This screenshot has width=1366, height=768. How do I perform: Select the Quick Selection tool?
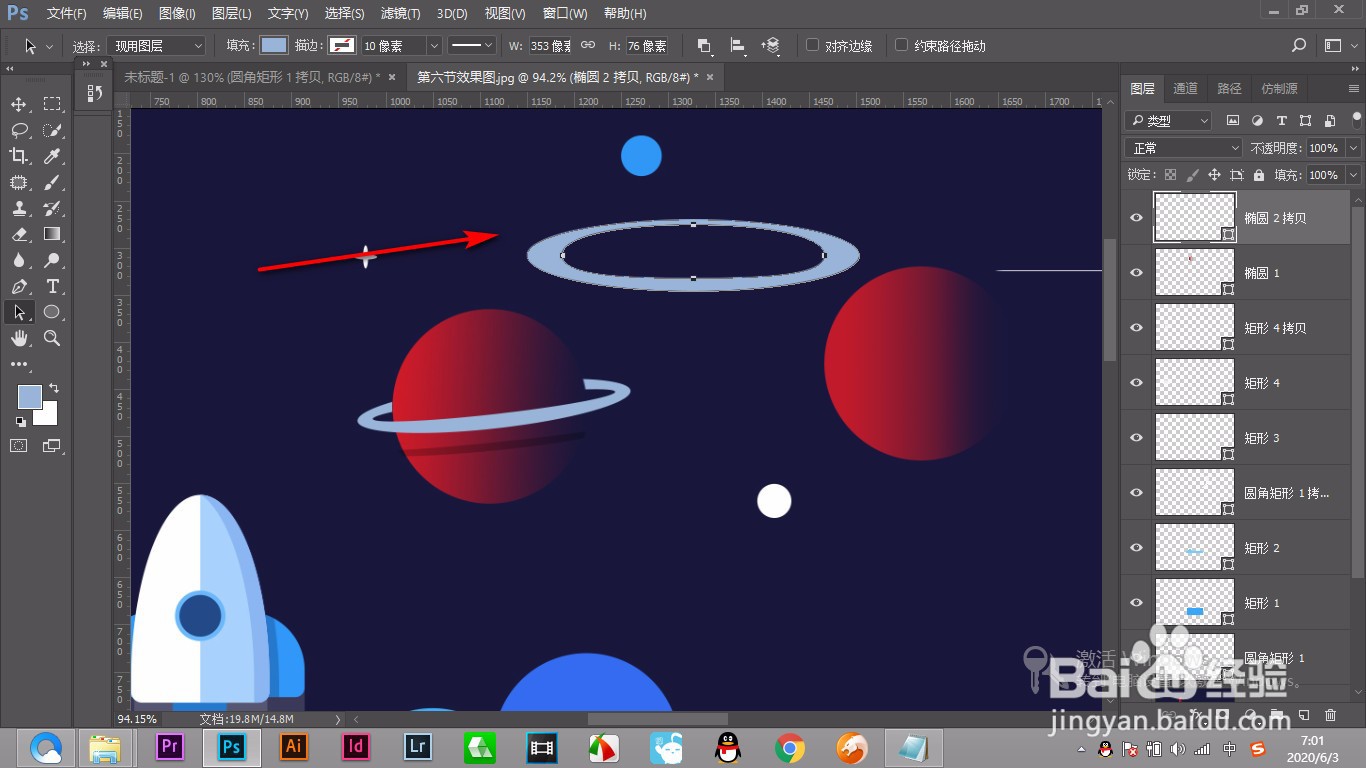[x=52, y=130]
